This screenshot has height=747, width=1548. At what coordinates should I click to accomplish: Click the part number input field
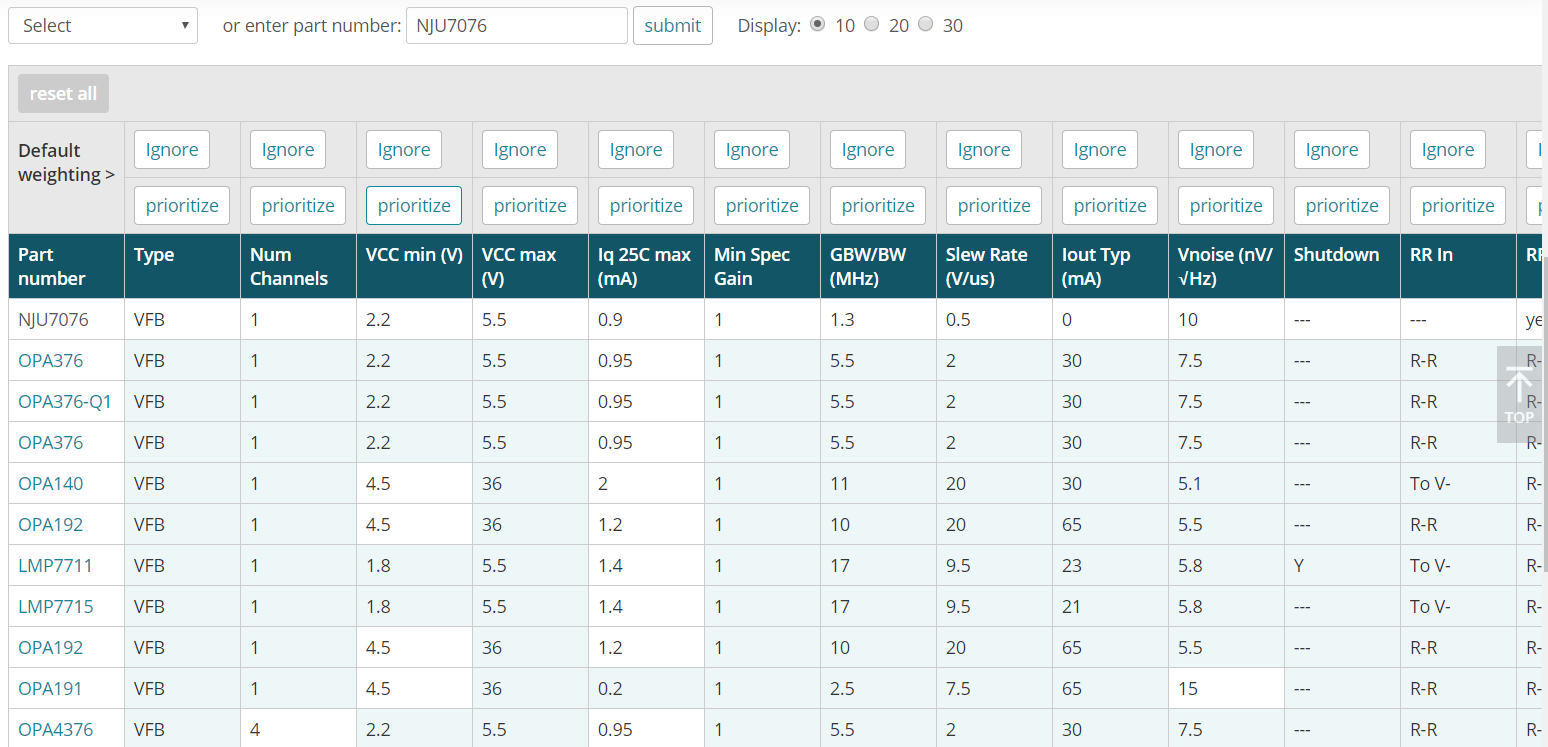coord(516,26)
